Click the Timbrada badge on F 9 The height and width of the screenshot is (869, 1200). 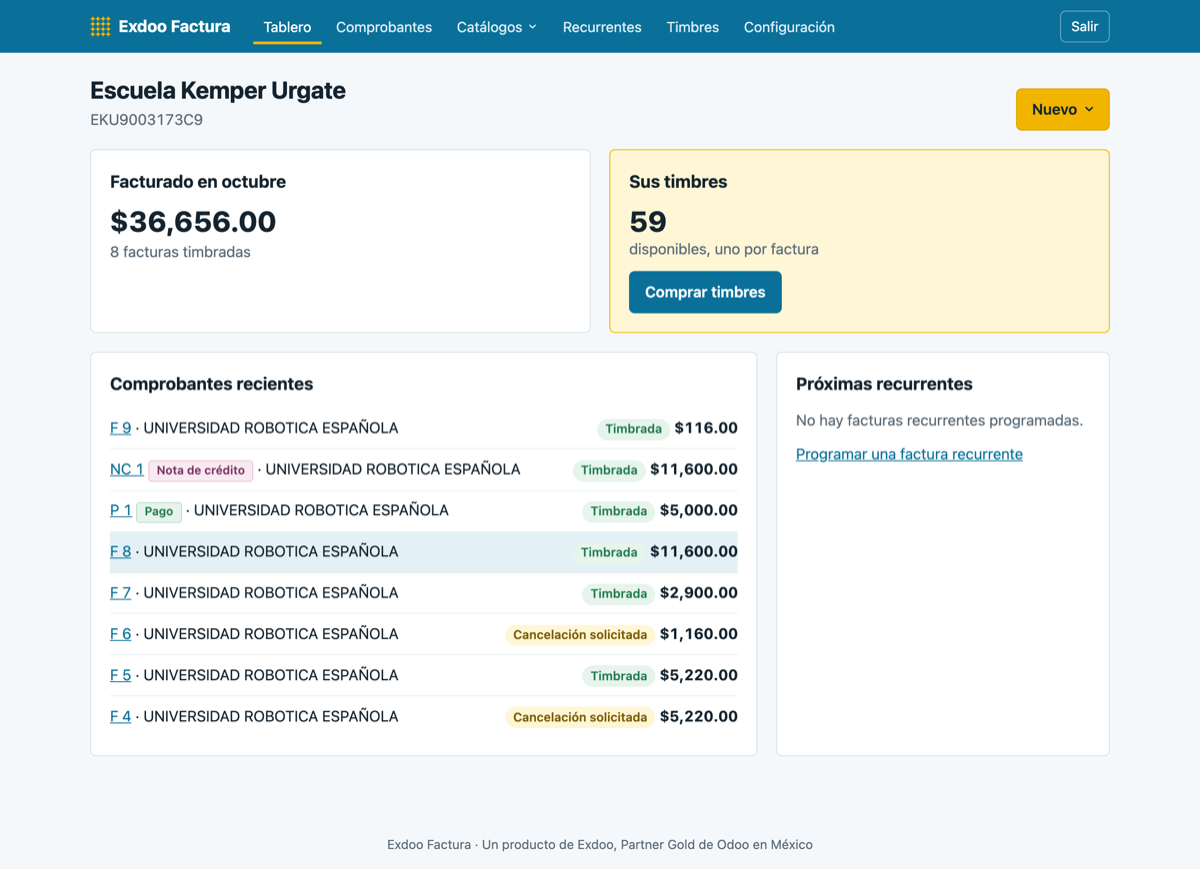633,429
